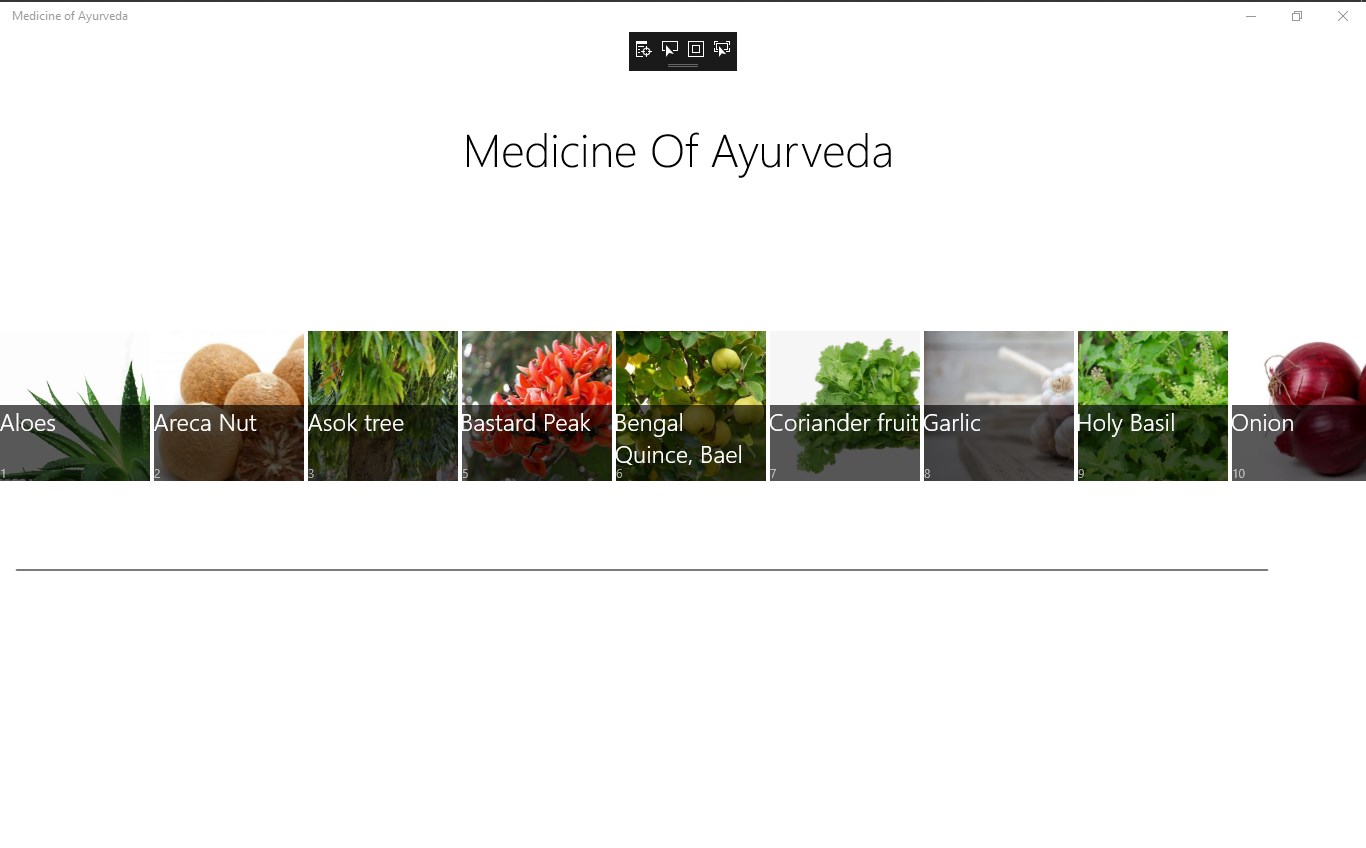Toggle track focused element icon
Screen dimensions: 1366x848
tap(722, 49)
